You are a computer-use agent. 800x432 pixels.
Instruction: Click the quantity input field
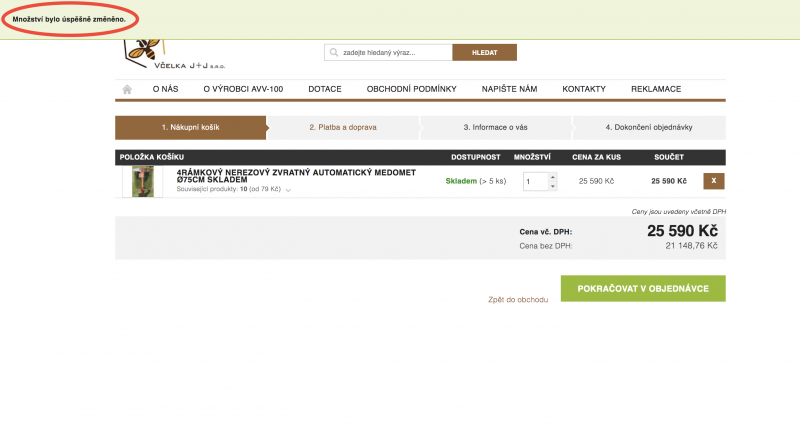536,182
